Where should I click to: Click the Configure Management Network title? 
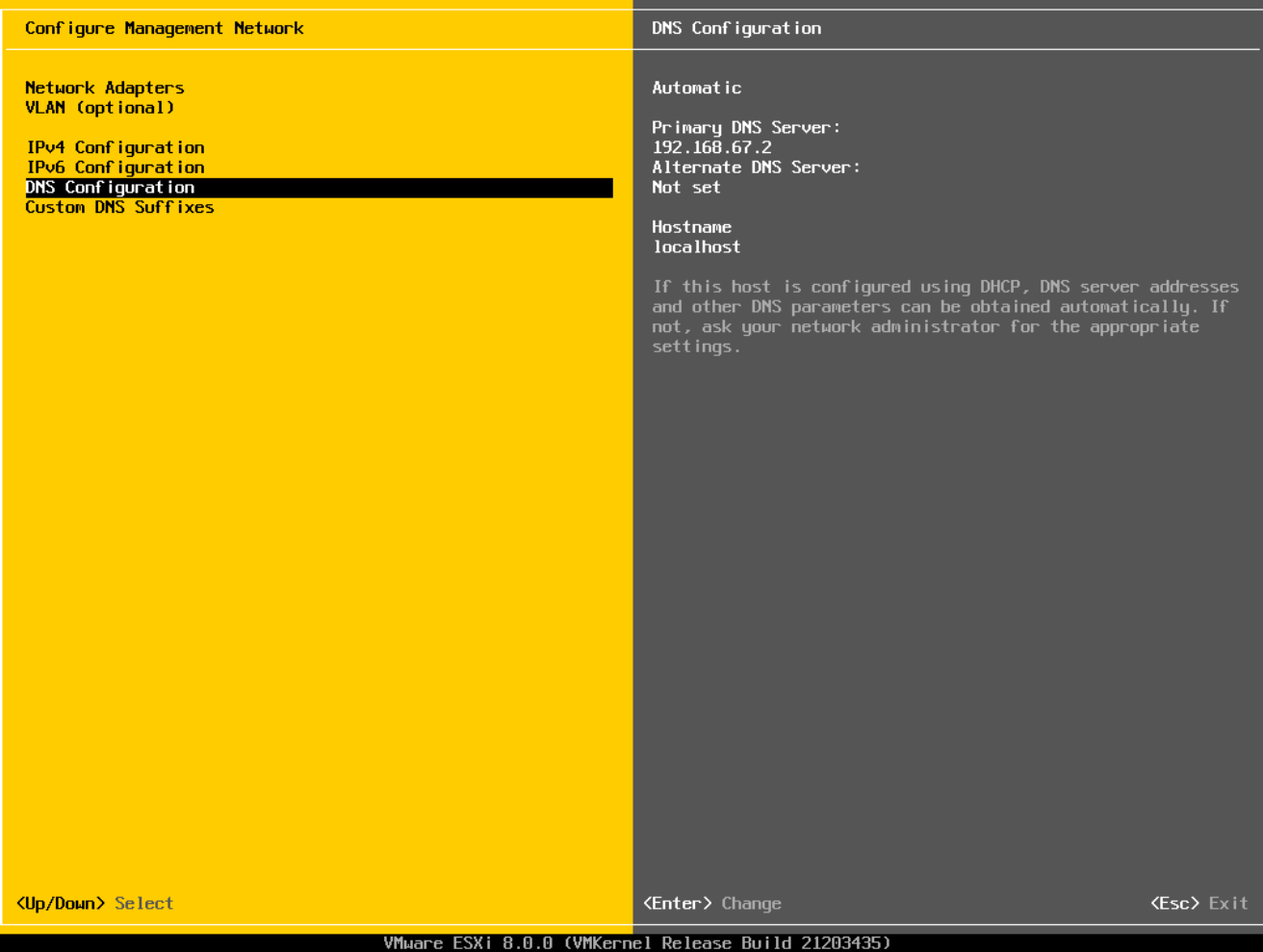click(165, 29)
